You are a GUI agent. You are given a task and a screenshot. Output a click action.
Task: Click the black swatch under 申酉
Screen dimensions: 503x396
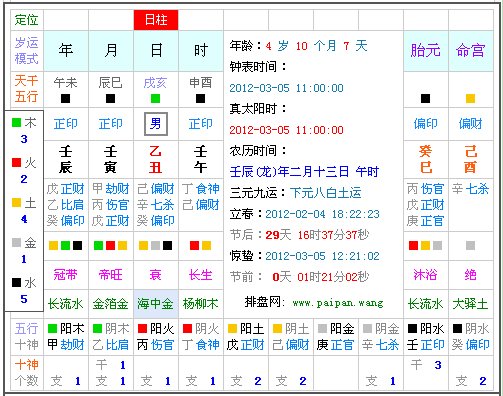tap(200, 98)
